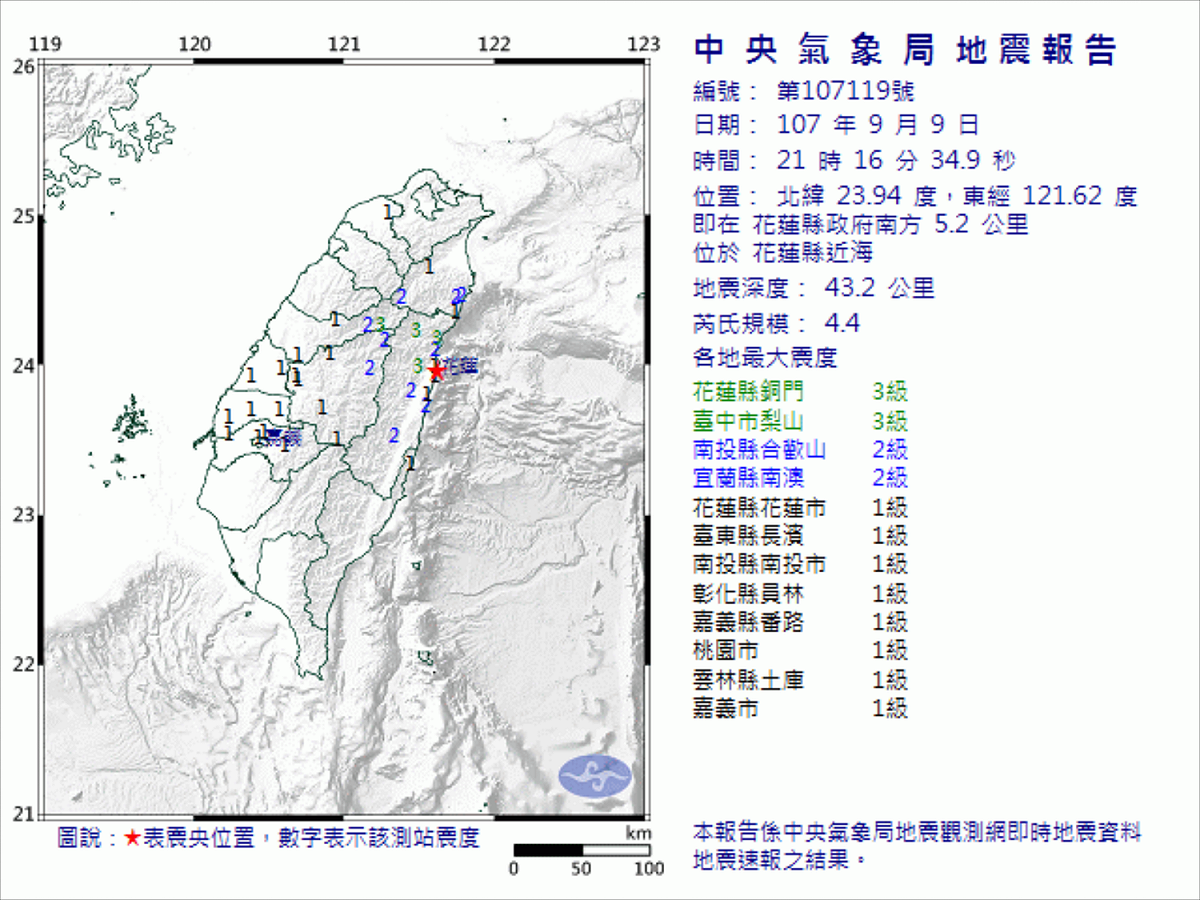Select the row 花蓮縣花蓮市 1級
This screenshot has width=1200, height=900.
tap(800, 506)
